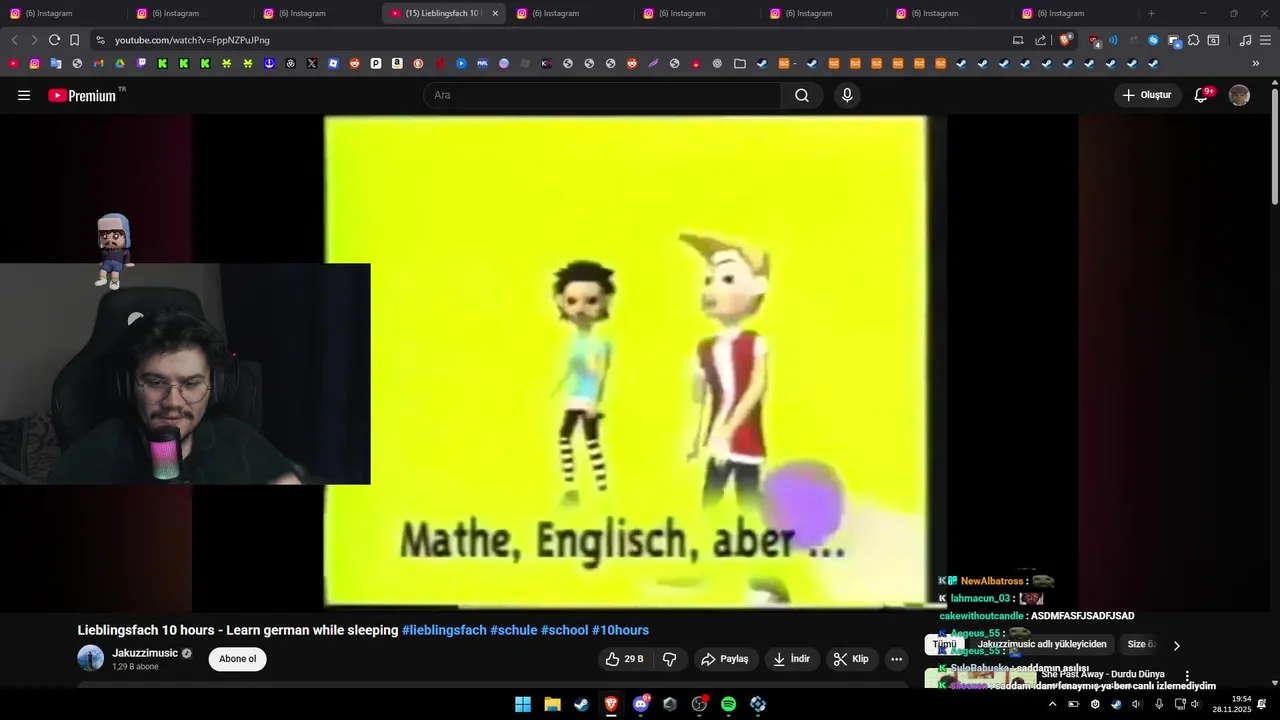
Task: Open the Amazon bookmark
Action: [x=397, y=63]
